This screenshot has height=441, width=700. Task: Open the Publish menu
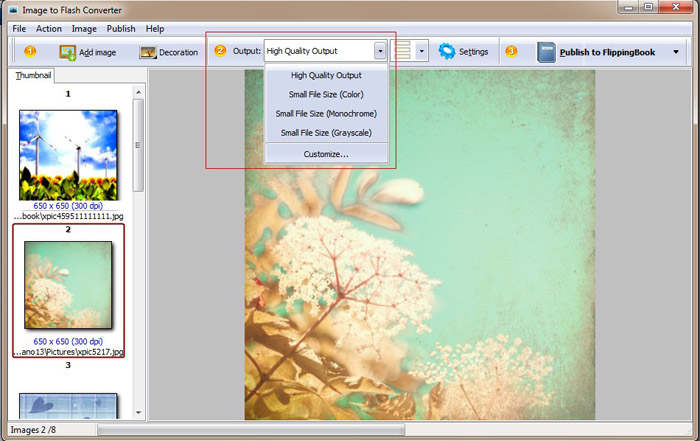click(121, 29)
